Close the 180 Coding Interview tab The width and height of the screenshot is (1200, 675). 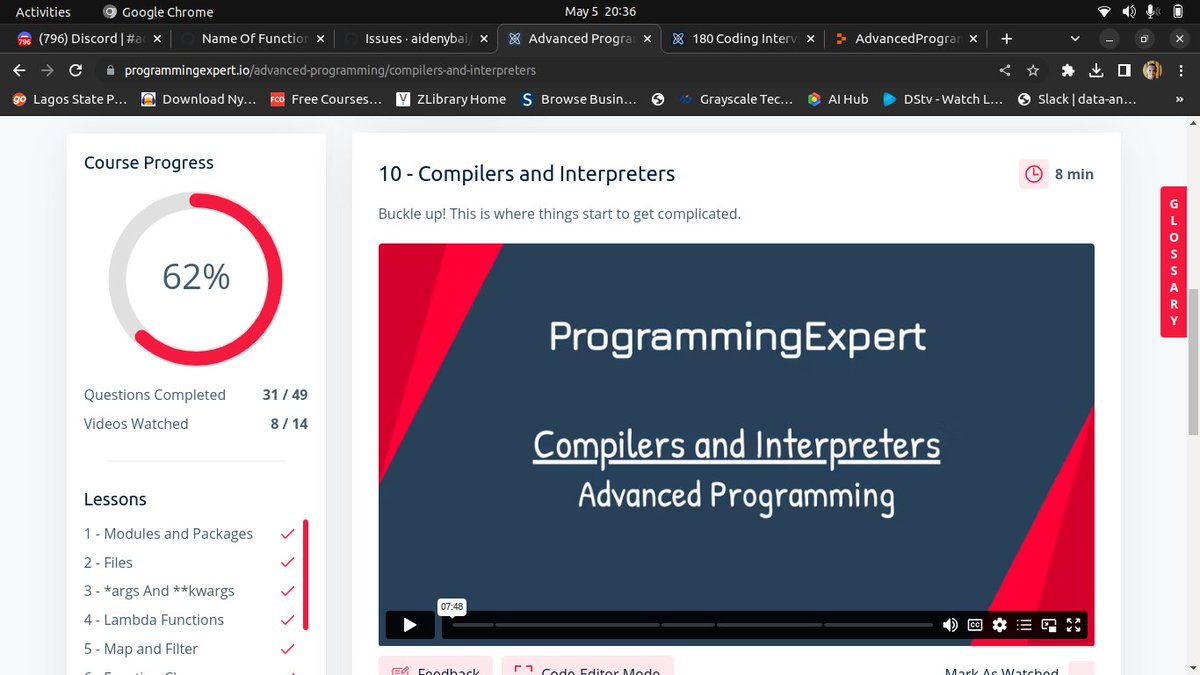(810, 39)
